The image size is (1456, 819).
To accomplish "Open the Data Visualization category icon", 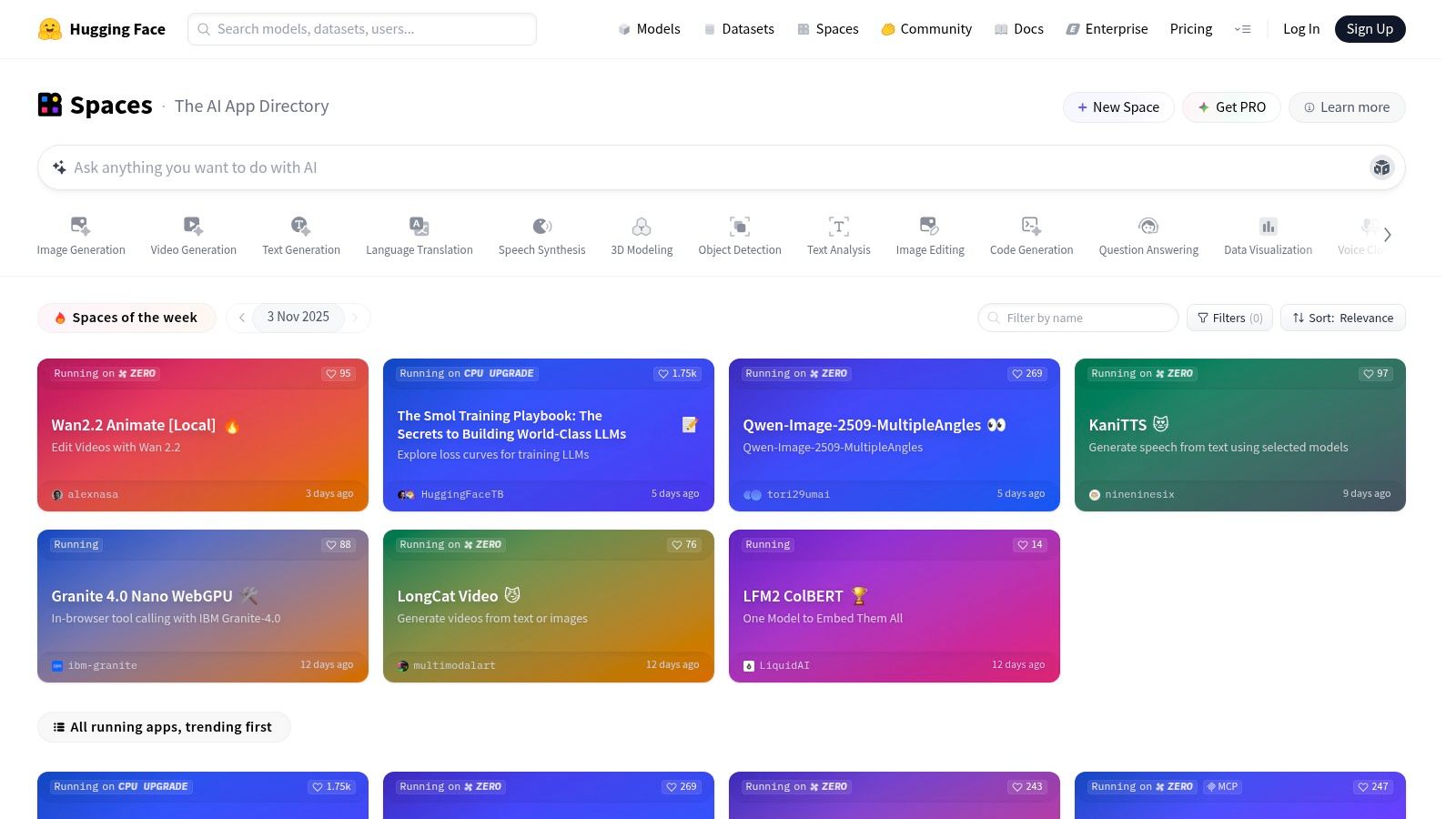I will point(1268,227).
